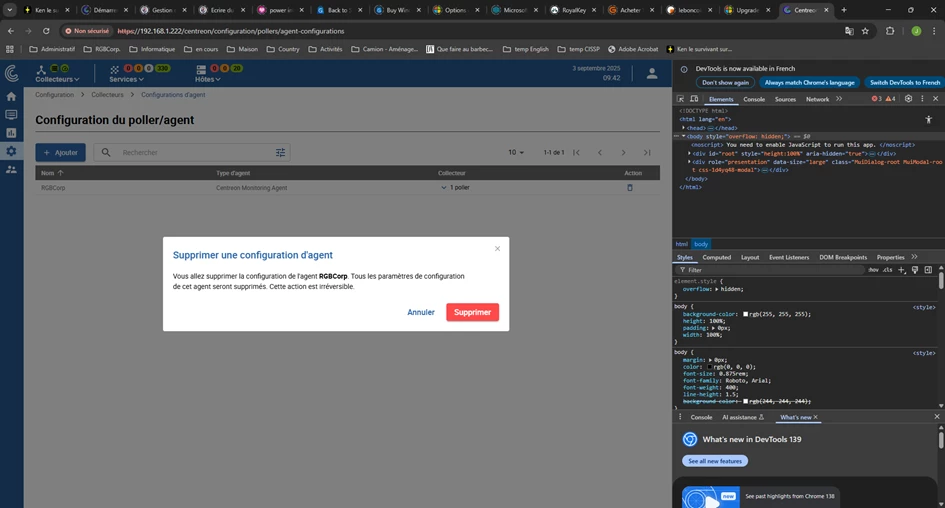Go to next page of table
This screenshot has height=508, width=945.
pyautogui.click(x=623, y=152)
